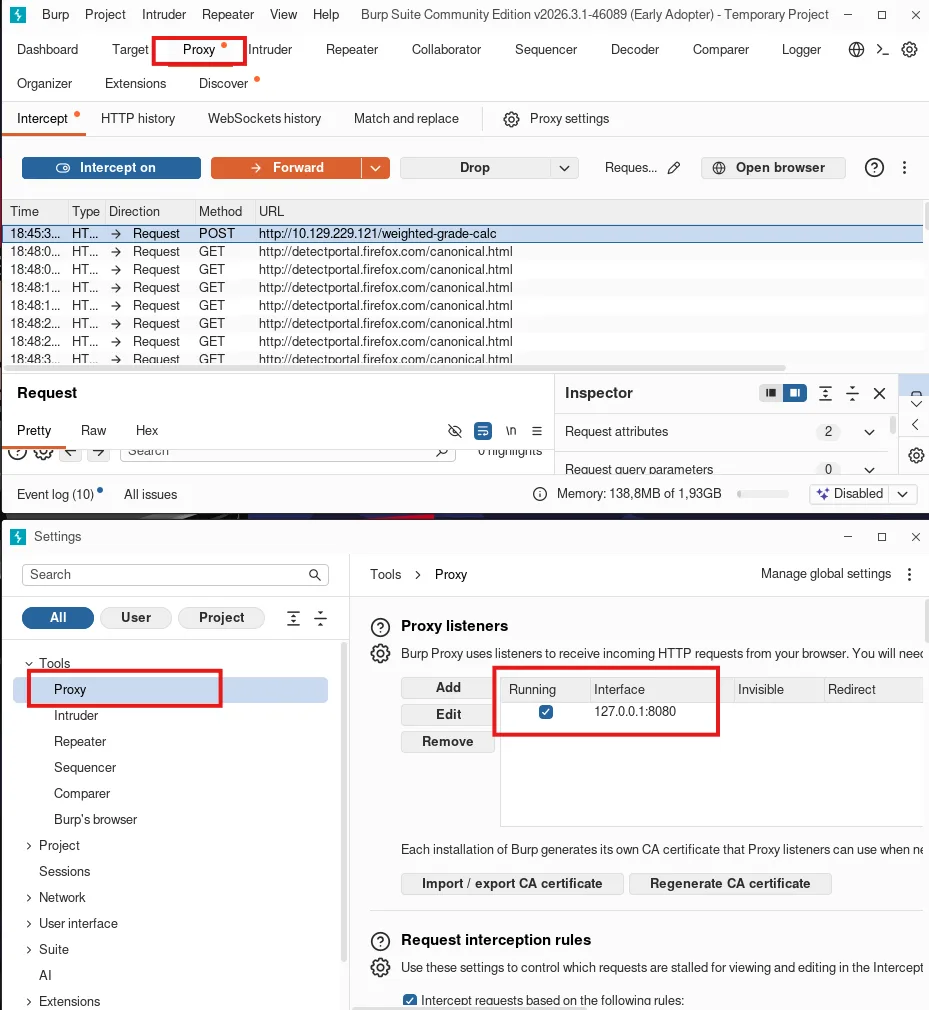Click the memory usage progress bar
Screen dimensions: 929x1010
tap(763, 494)
